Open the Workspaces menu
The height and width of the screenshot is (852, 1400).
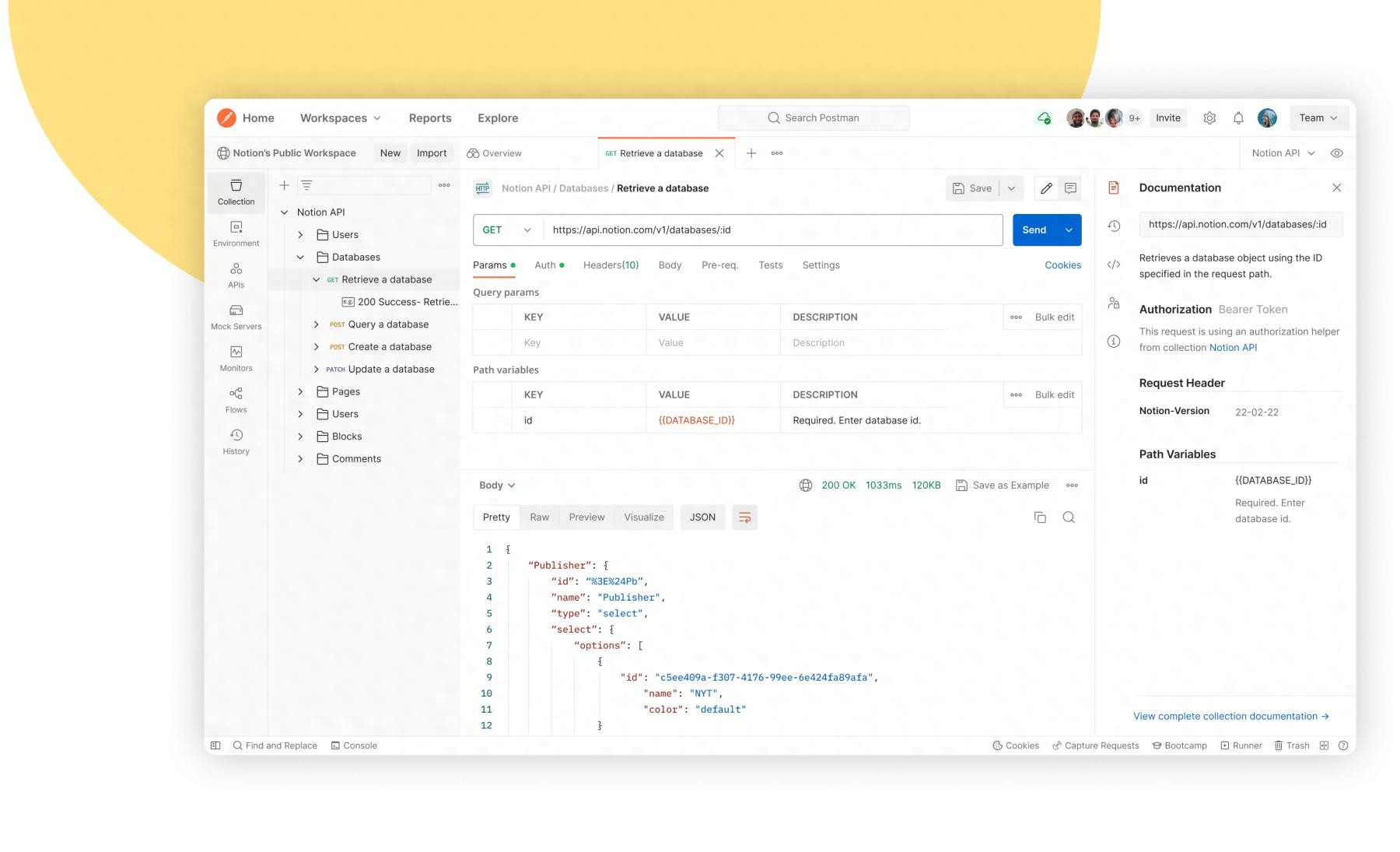coord(341,118)
